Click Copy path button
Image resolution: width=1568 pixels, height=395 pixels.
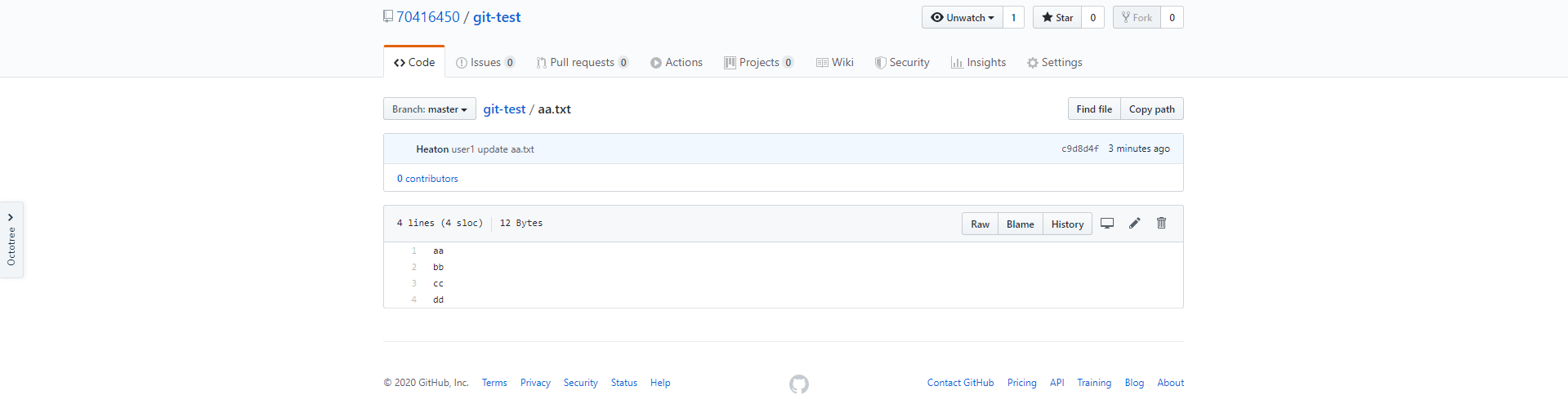1152,109
